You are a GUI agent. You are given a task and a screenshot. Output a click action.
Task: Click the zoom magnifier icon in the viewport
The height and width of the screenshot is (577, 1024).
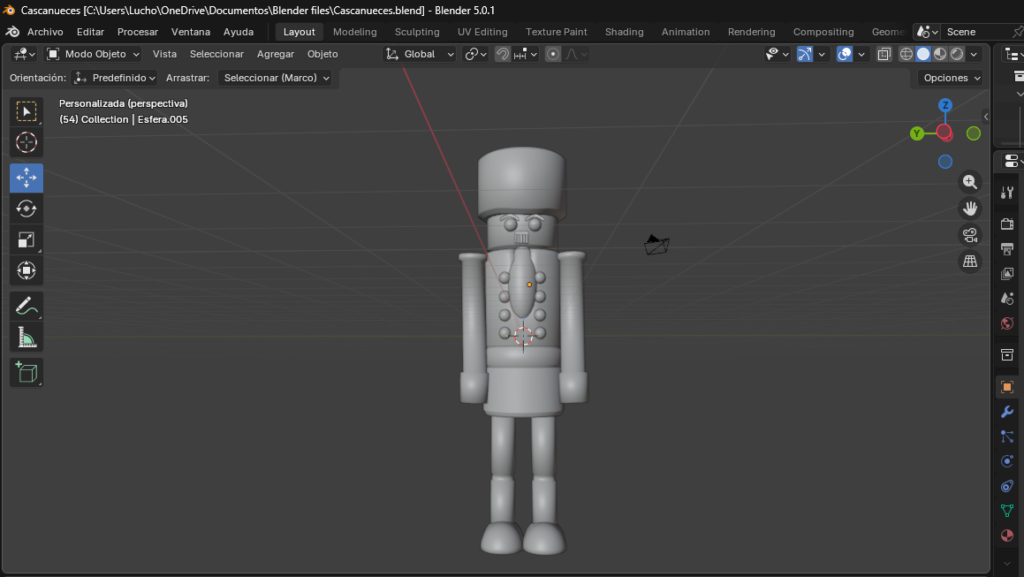click(x=969, y=182)
